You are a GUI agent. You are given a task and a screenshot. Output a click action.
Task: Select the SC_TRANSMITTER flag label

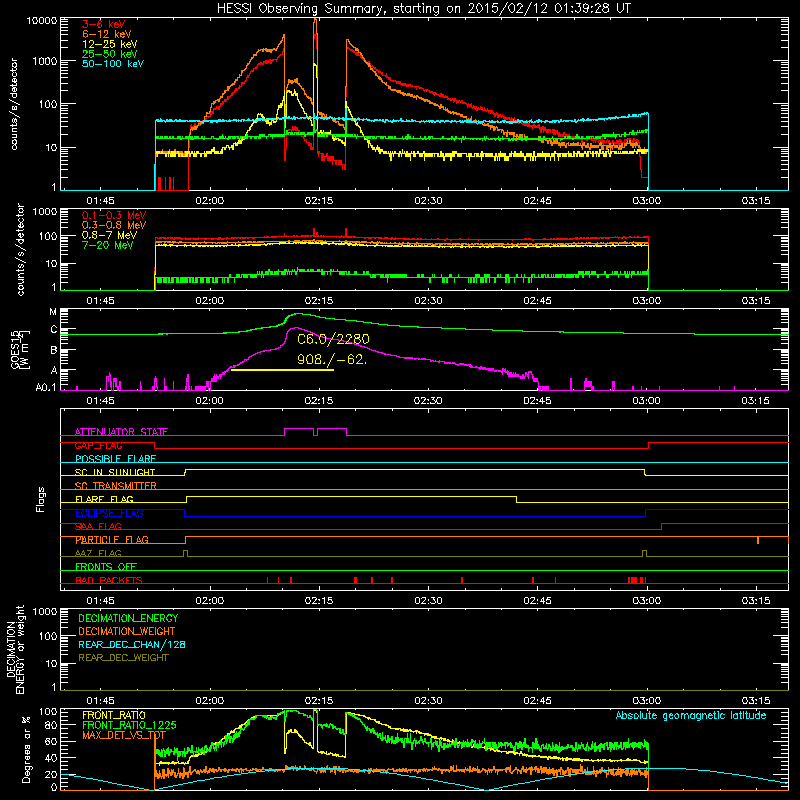pyautogui.click(x=116, y=486)
